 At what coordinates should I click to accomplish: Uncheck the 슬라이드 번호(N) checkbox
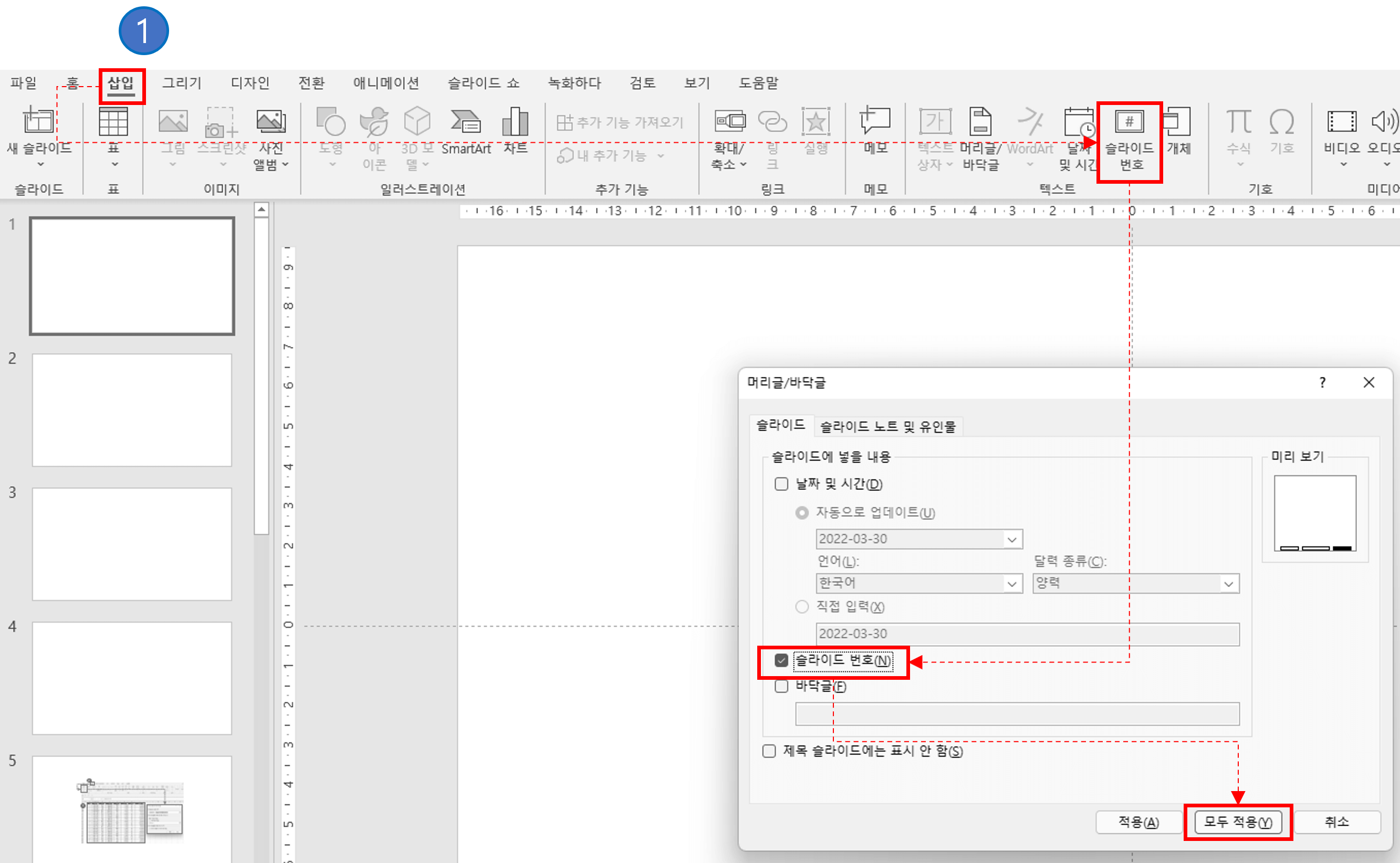click(x=781, y=660)
